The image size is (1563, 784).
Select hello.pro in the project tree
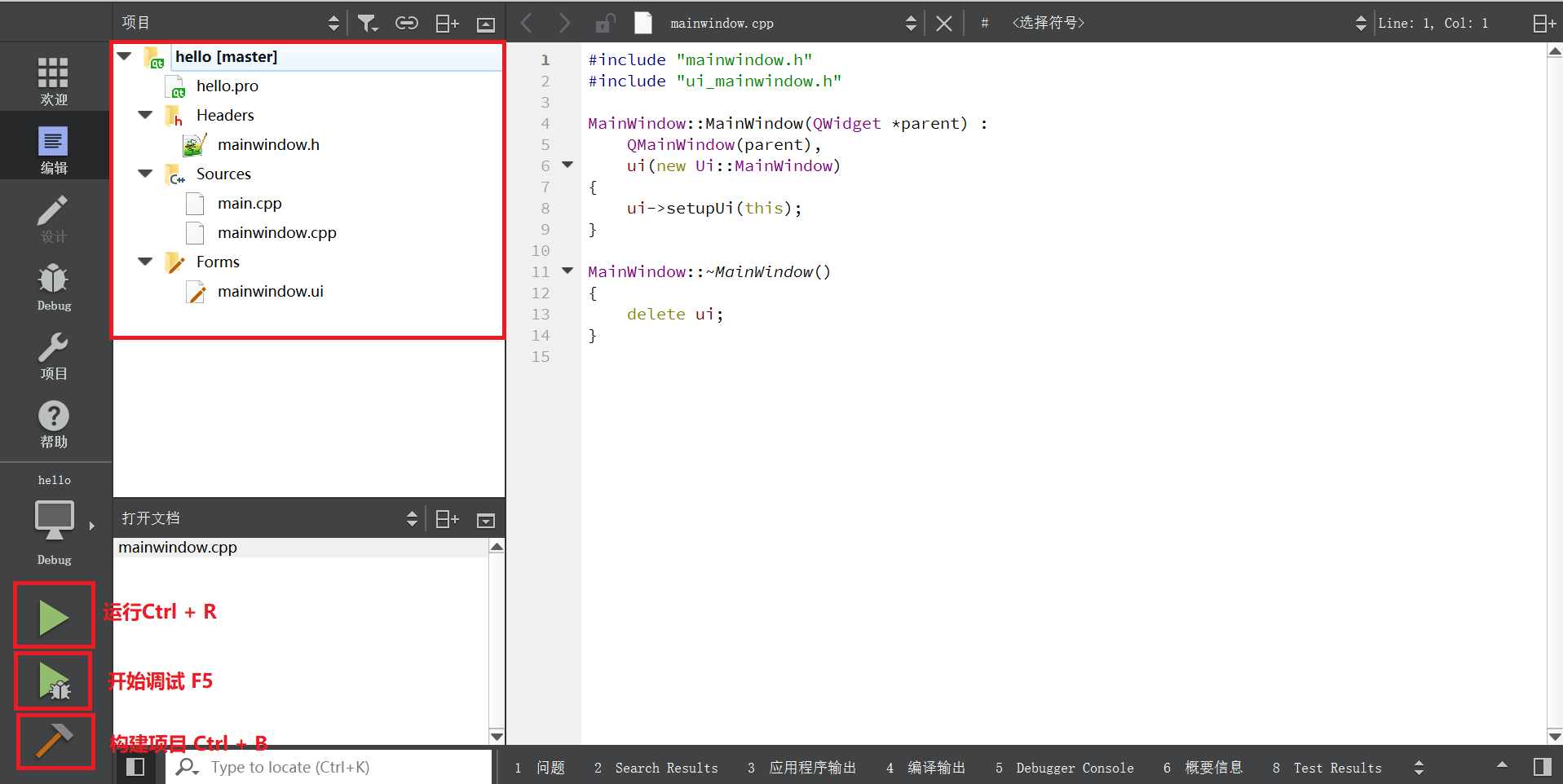(x=227, y=86)
